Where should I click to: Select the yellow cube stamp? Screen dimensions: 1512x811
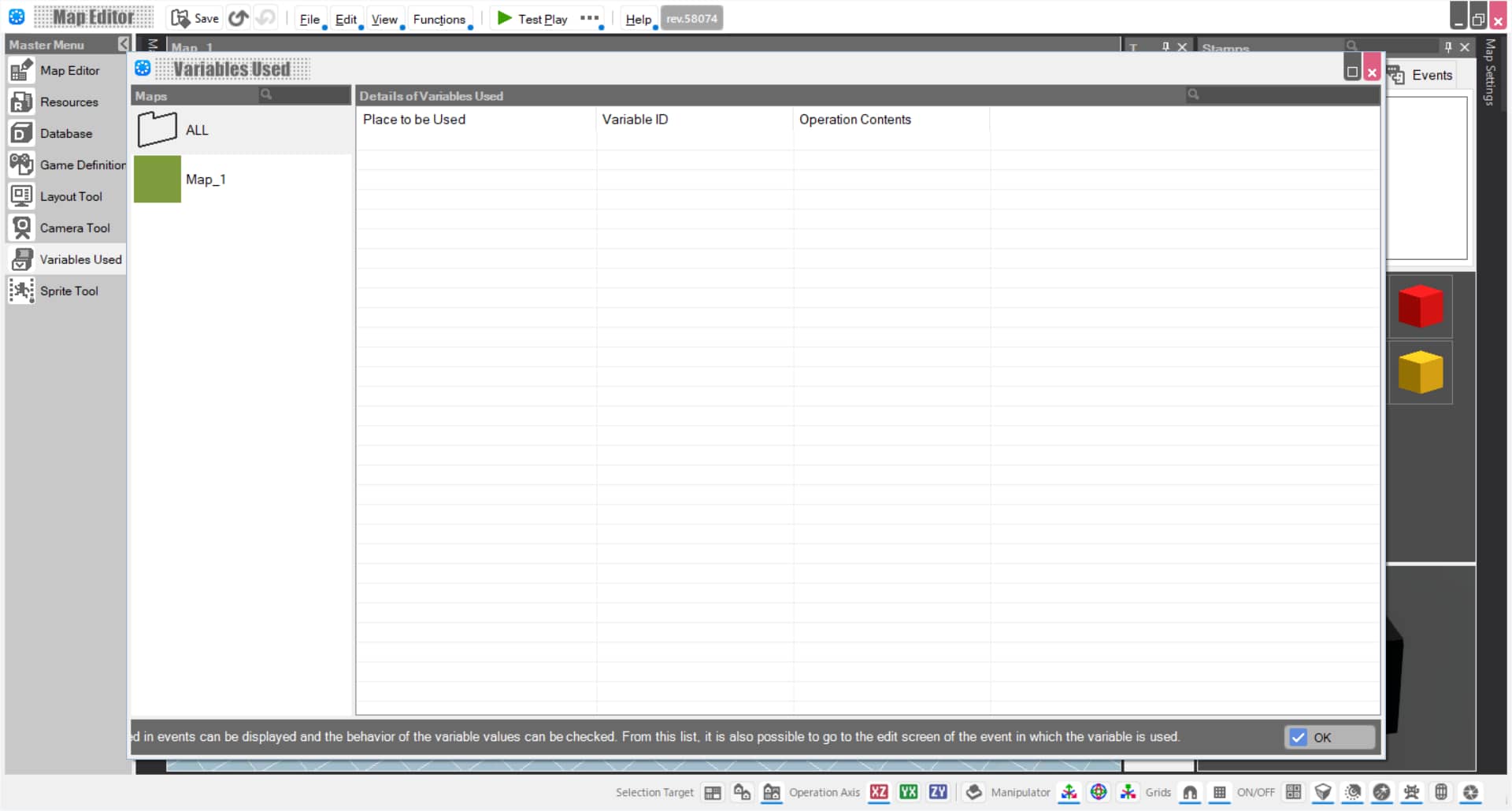(x=1420, y=372)
